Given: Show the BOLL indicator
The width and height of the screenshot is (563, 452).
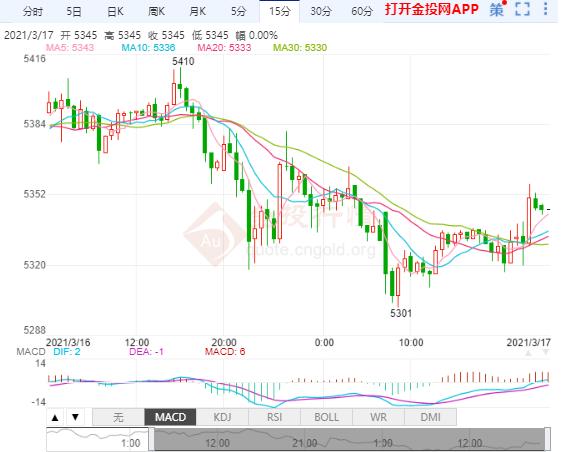Looking at the screenshot, I should [x=326, y=417].
